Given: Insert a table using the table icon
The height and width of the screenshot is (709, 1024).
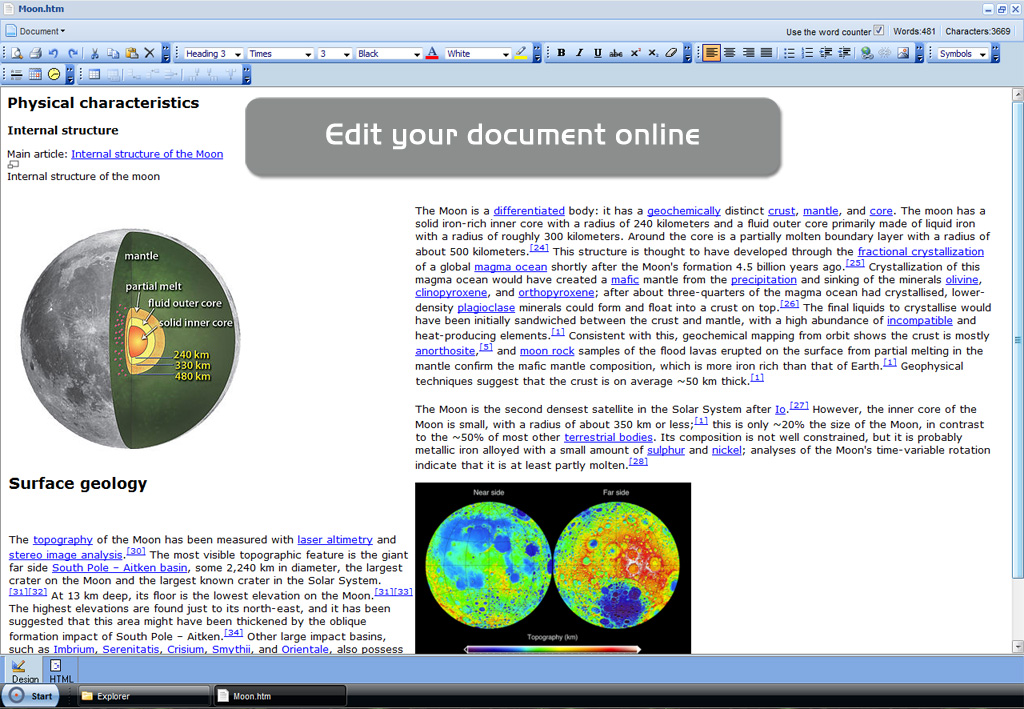Looking at the screenshot, I should click(95, 74).
